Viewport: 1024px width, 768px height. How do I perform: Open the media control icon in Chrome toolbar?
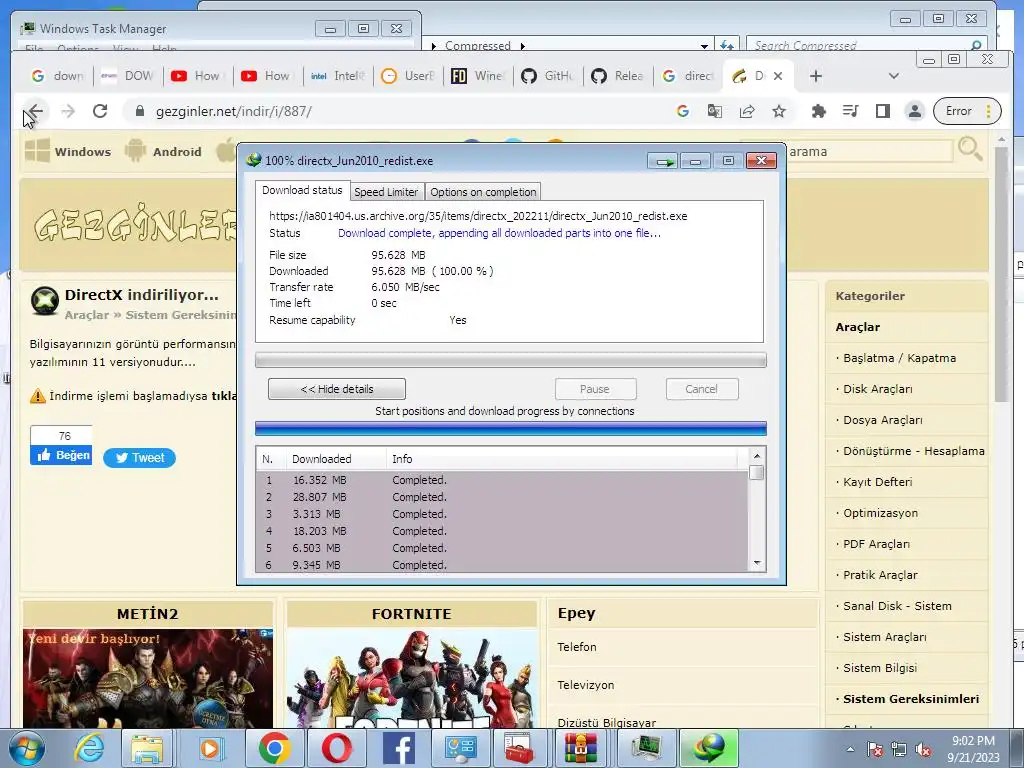850,111
